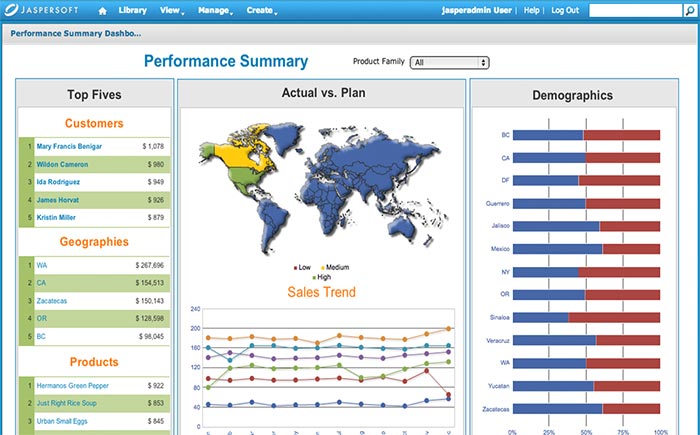Go to the Home icon
700x435 pixels.
(102, 11)
